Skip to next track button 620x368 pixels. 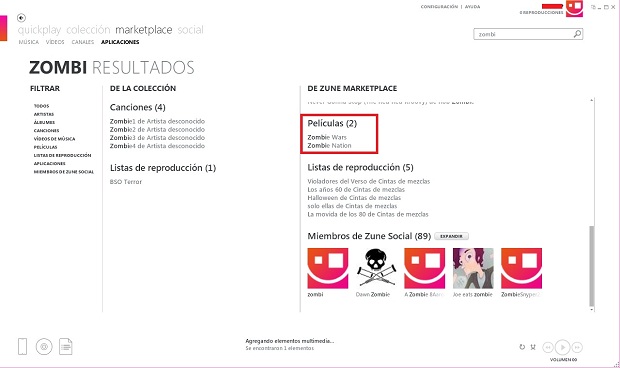click(x=577, y=347)
